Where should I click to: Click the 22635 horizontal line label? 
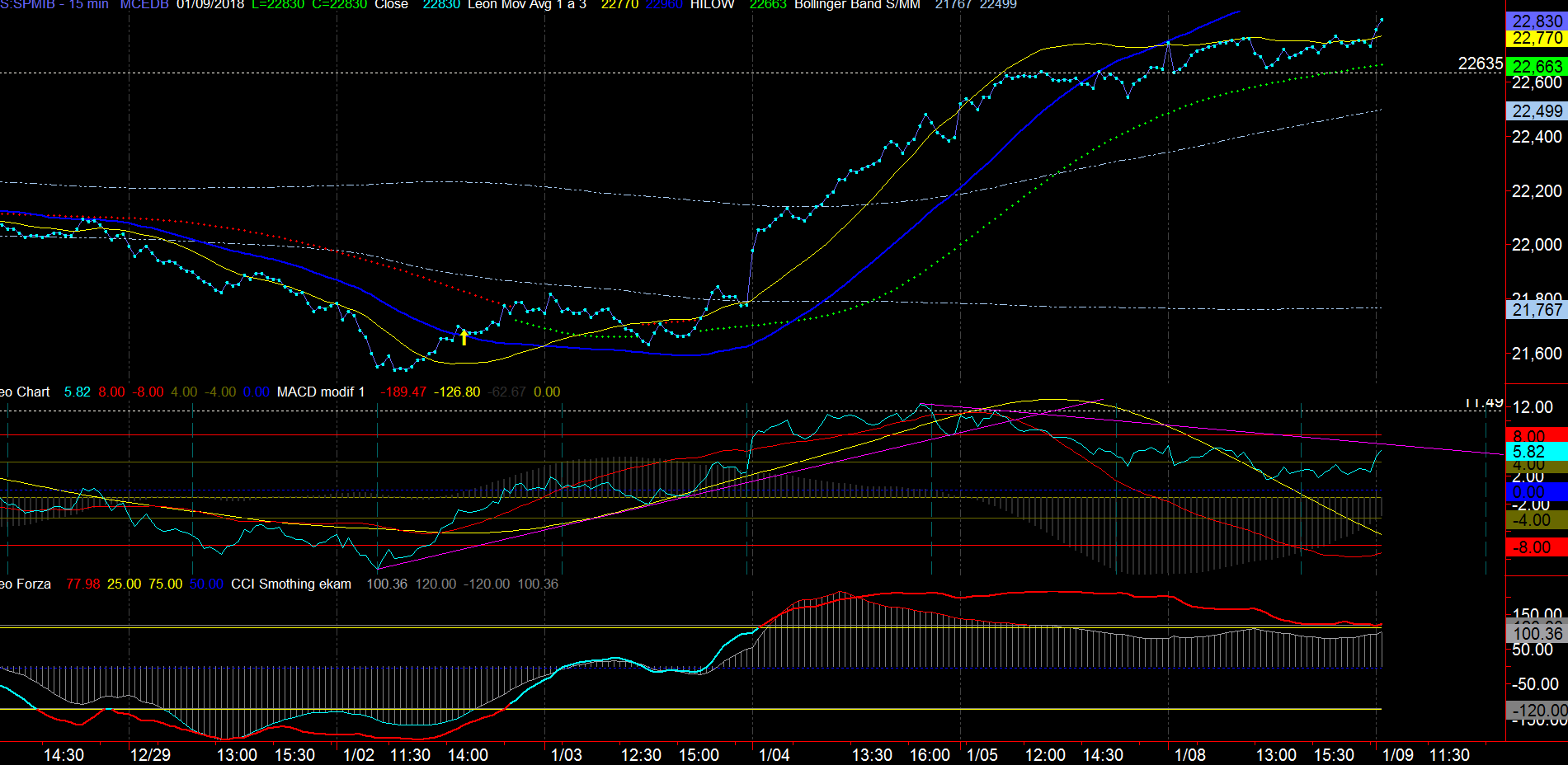click(1481, 63)
